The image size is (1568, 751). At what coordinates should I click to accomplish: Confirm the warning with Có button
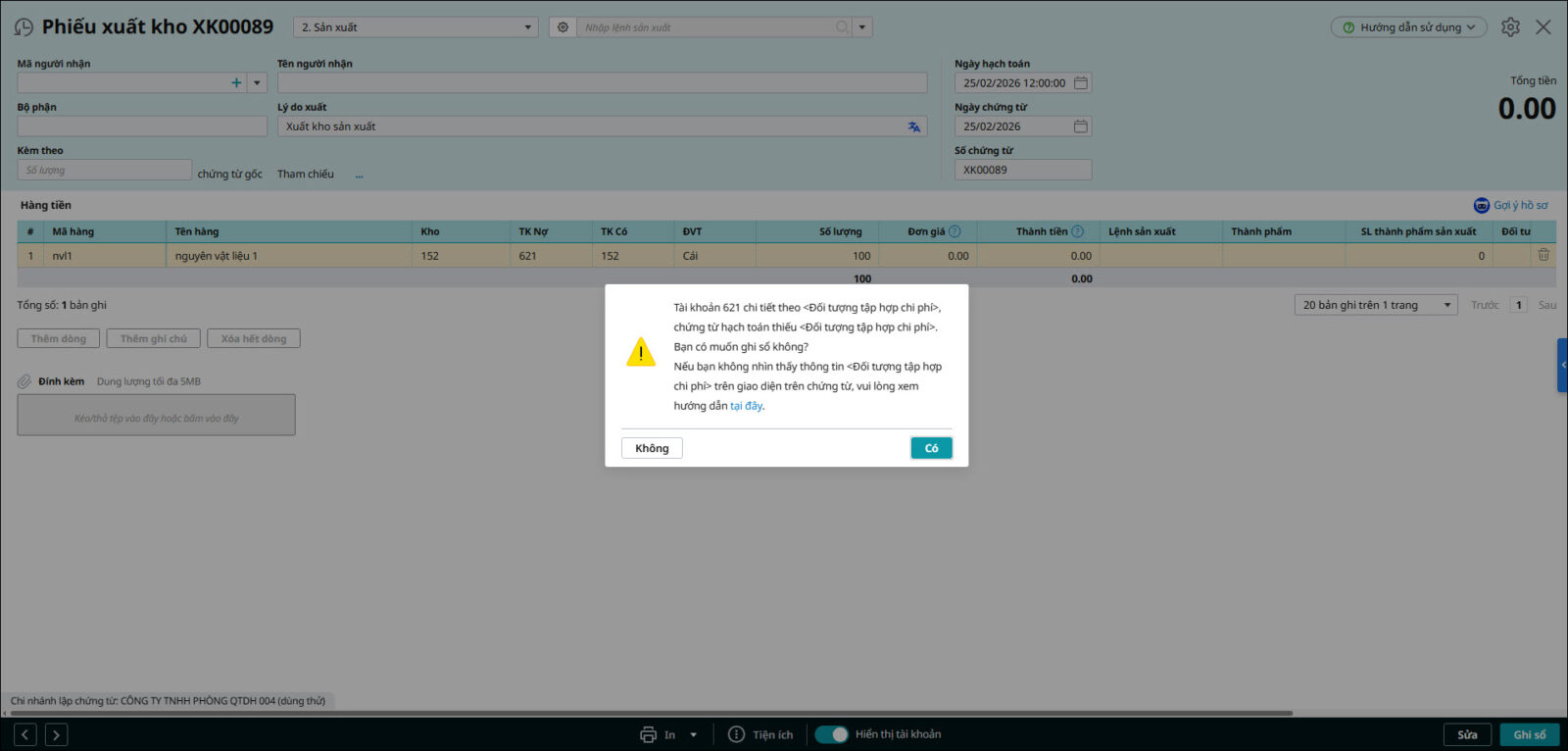[931, 448]
